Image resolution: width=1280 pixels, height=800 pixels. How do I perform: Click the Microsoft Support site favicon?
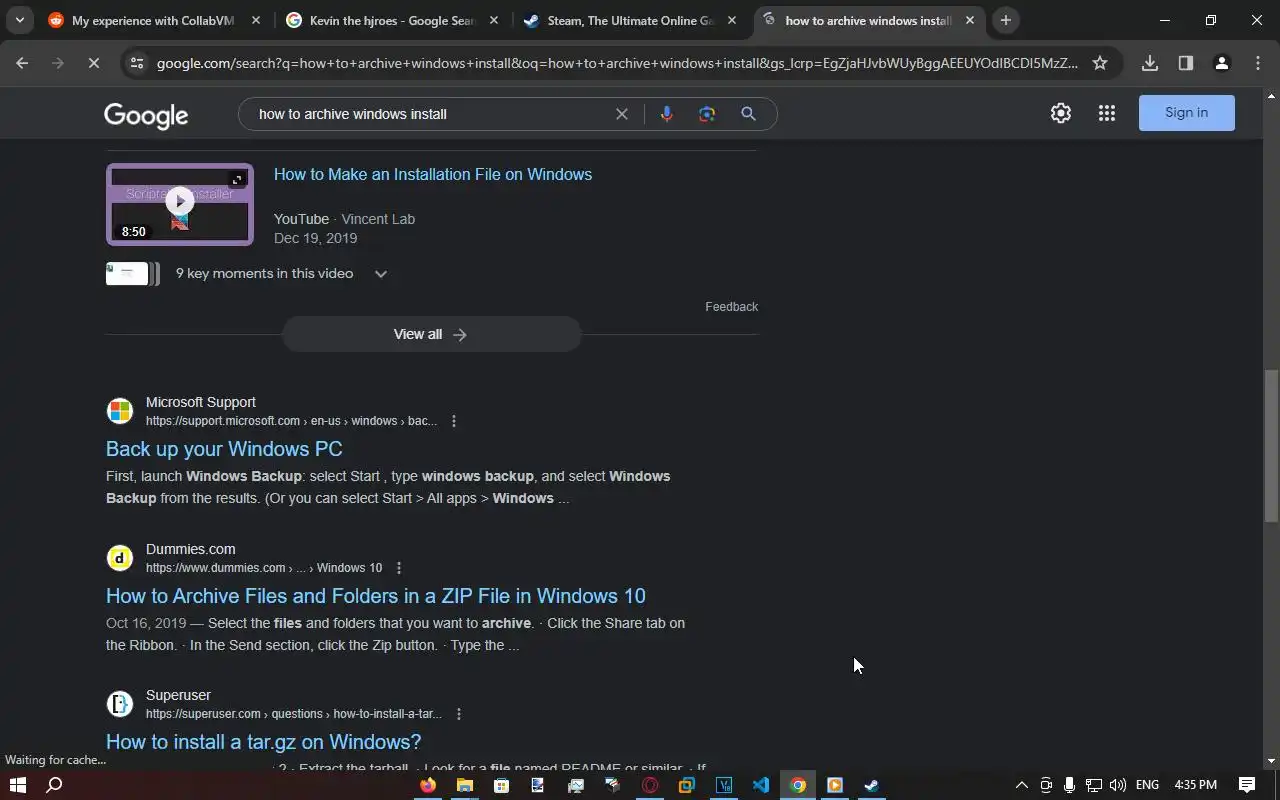tap(120, 411)
